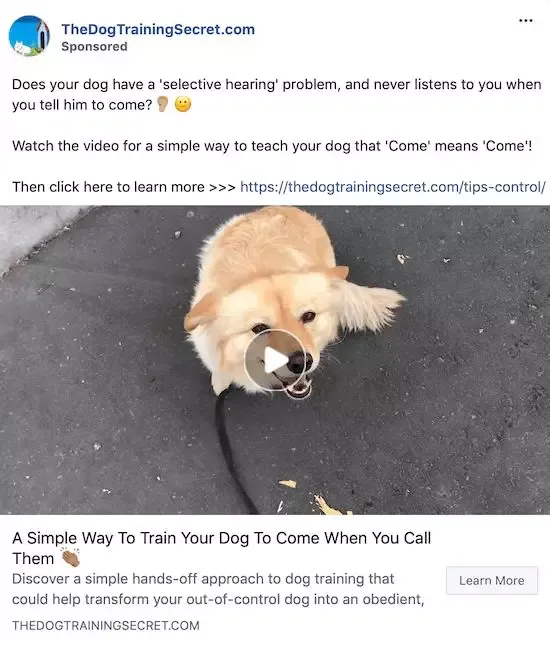Click the ear emoji in the post
The width and height of the screenshot is (550, 654).
click(x=162, y=104)
